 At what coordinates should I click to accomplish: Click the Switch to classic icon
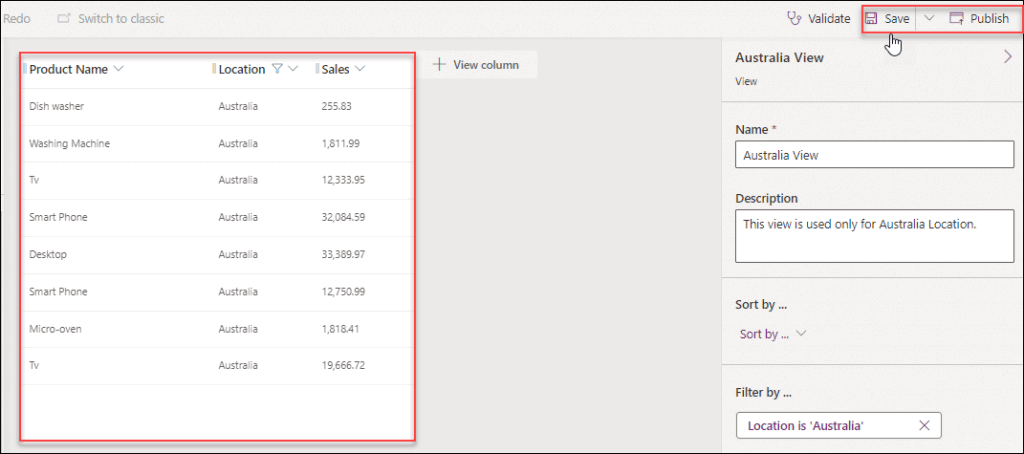[63, 19]
